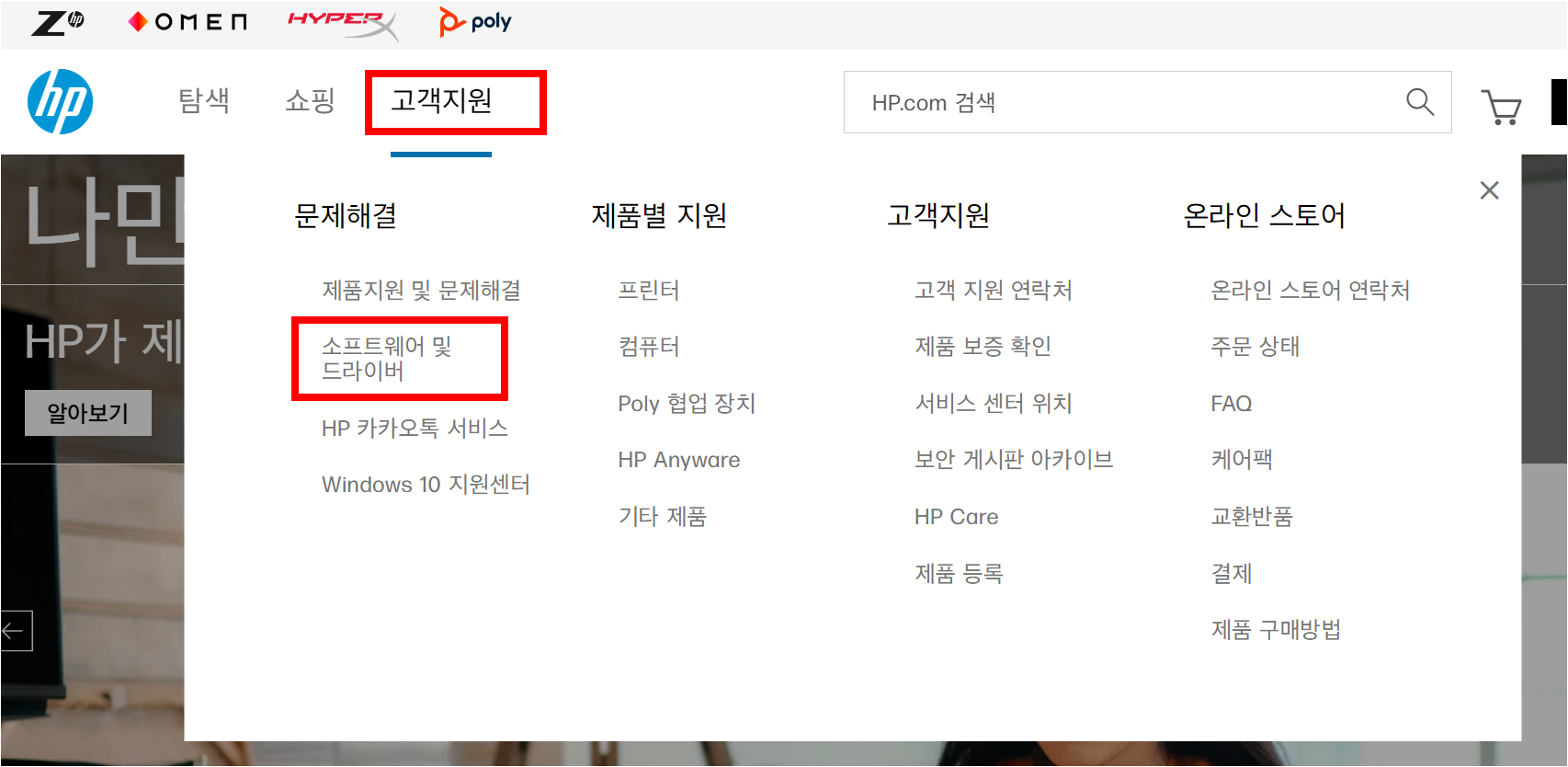The height and width of the screenshot is (767, 1568).
Task: Click the HP.com 검색 search field
Action: click(x=1147, y=102)
